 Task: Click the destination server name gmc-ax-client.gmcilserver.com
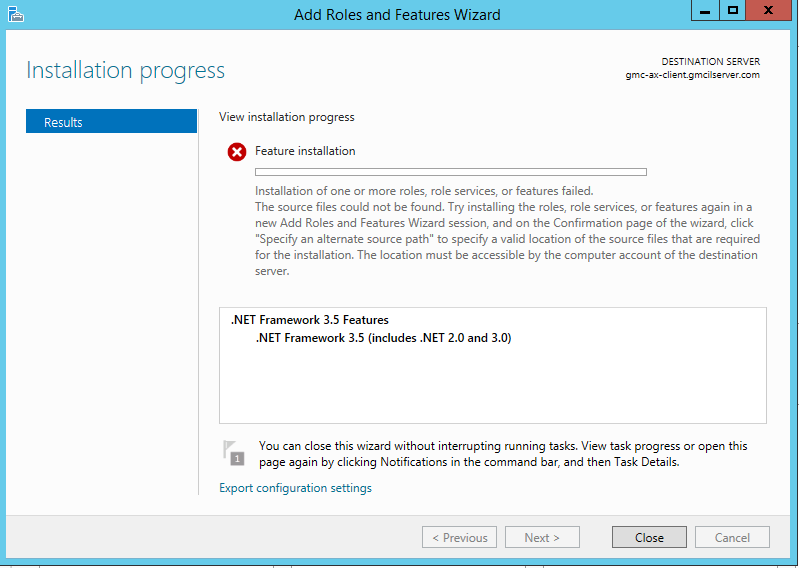point(692,75)
